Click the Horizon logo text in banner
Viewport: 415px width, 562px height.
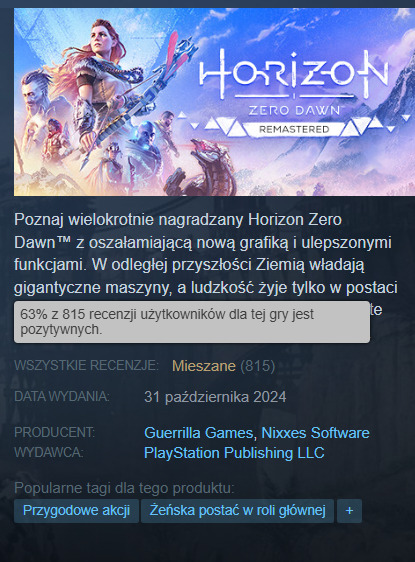(x=294, y=72)
